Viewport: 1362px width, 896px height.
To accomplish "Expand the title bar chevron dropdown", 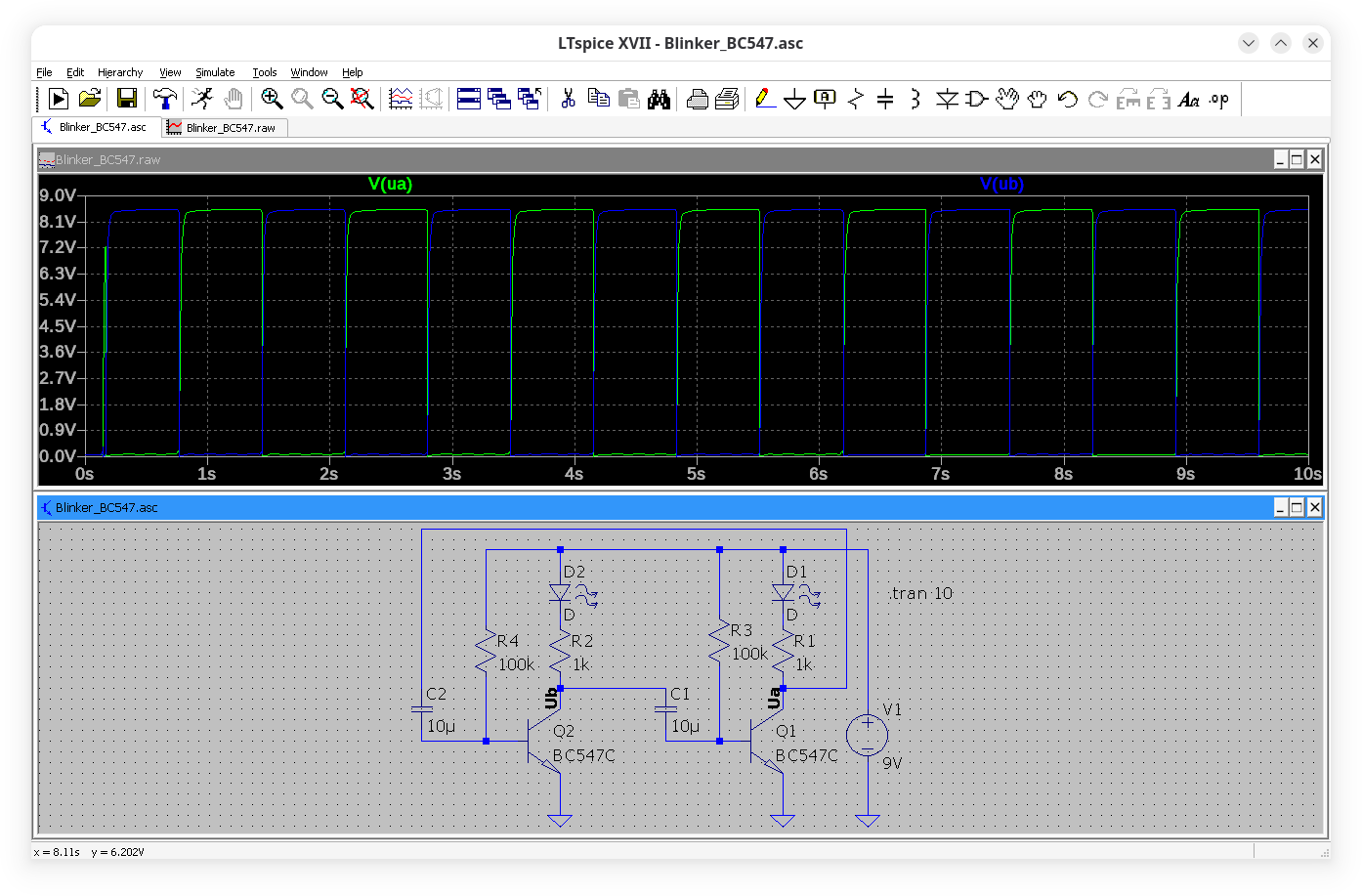I will (1248, 43).
